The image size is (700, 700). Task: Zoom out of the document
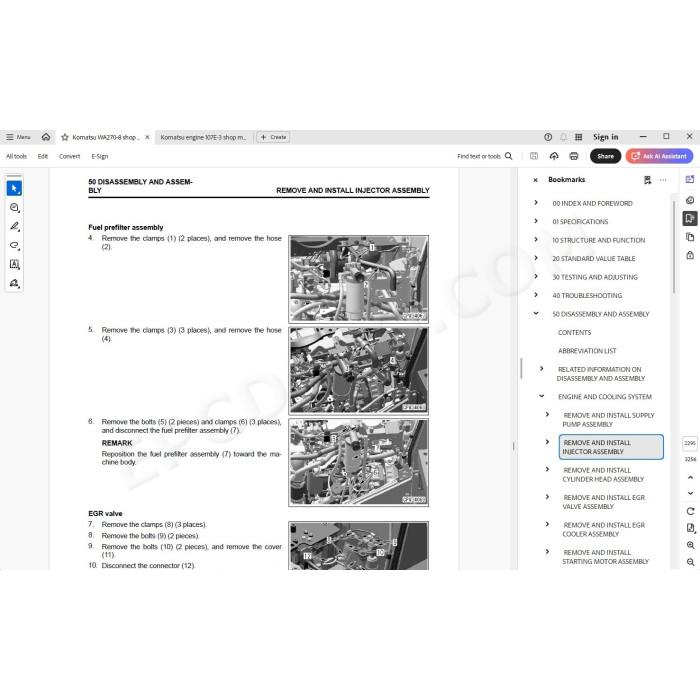690,562
